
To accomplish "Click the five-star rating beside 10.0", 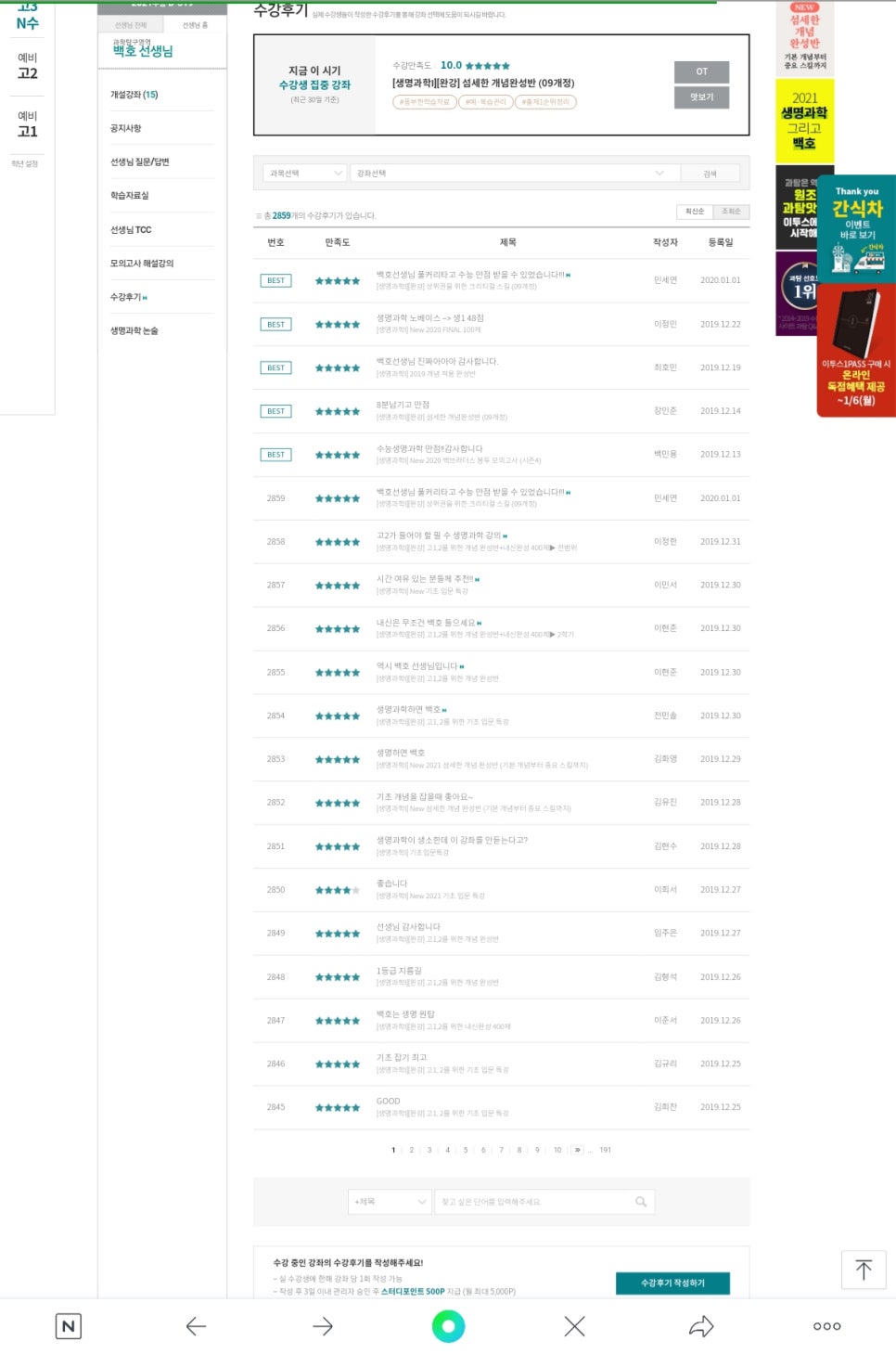I will point(488,66).
